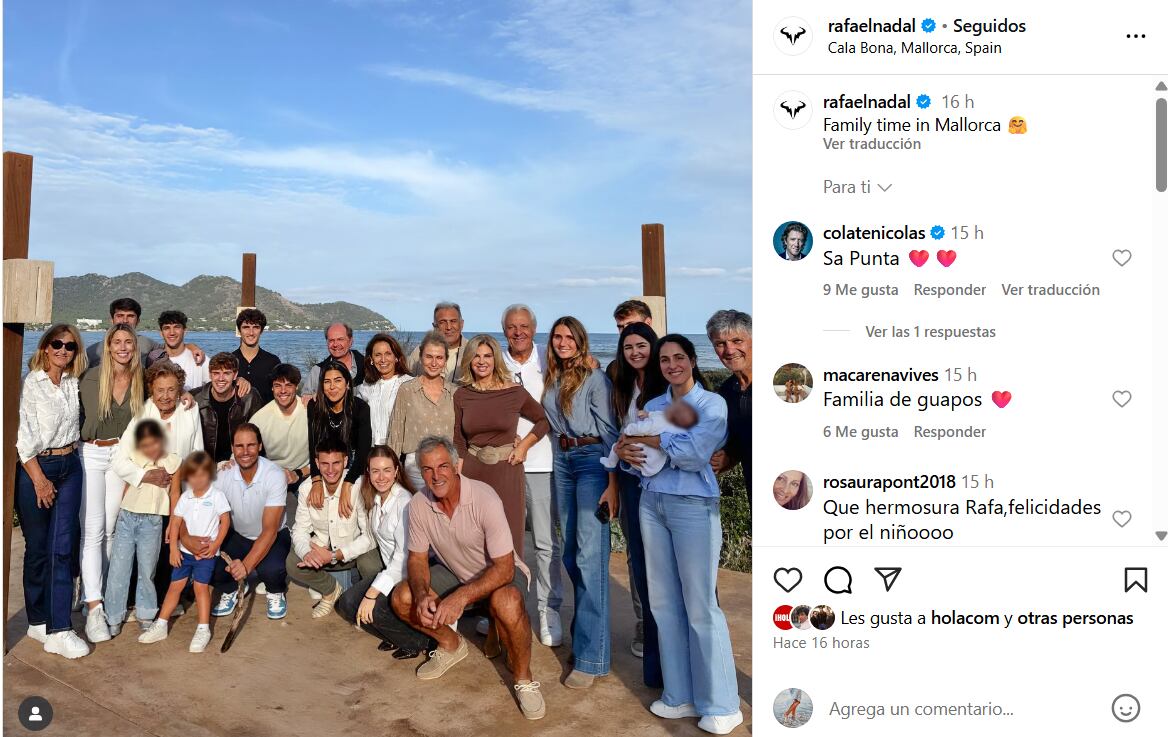Show tagged people icon on the photo
The height and width of the screenshot is (737, 1168).
tap(36, 713)
